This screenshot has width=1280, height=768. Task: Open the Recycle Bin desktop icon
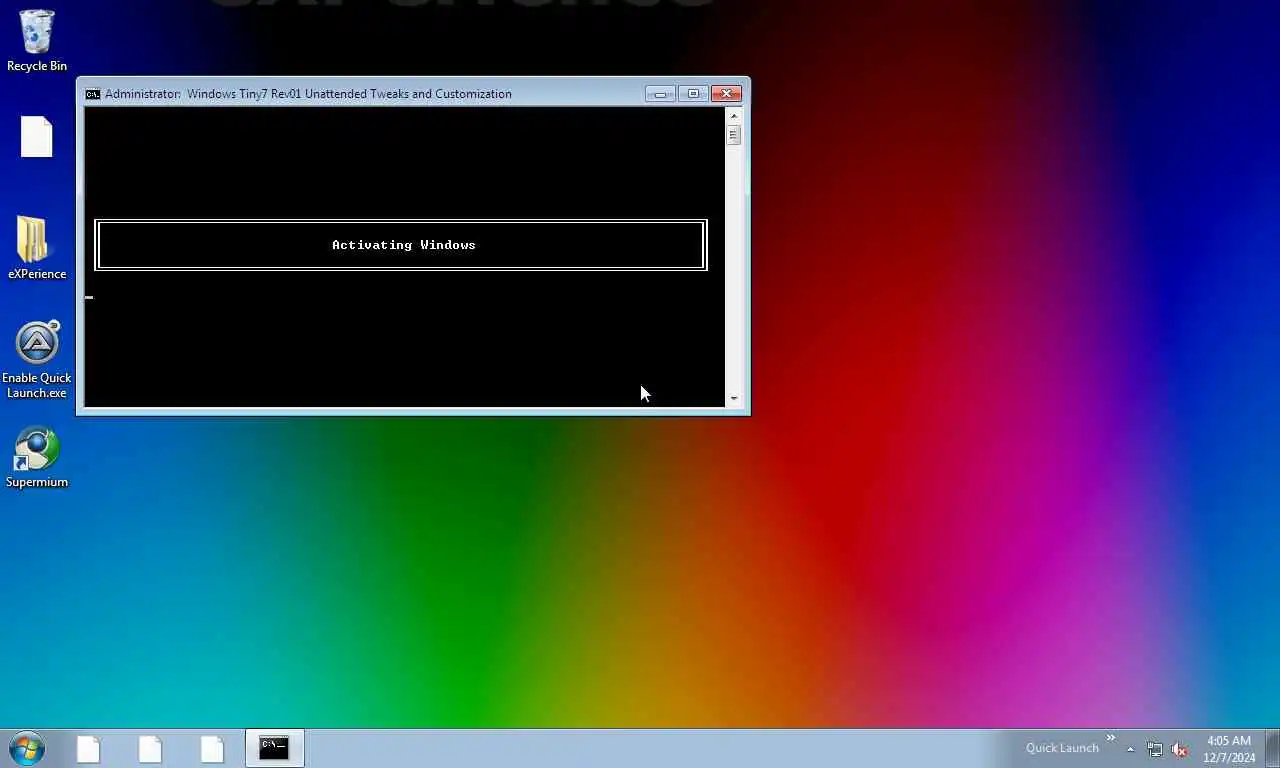click(x=37, y=41)
